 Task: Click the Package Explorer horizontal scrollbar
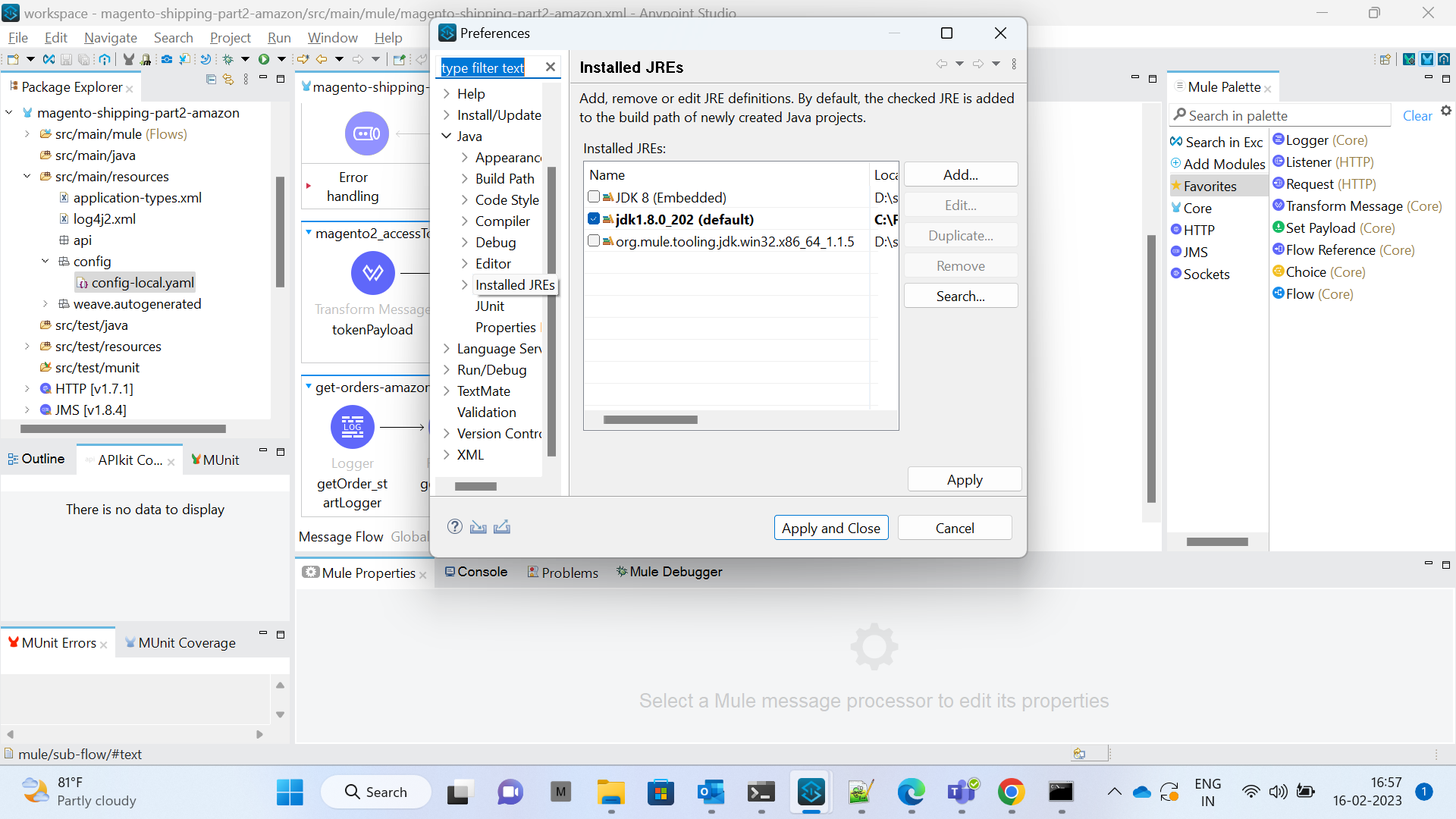[x=123, y=428]
